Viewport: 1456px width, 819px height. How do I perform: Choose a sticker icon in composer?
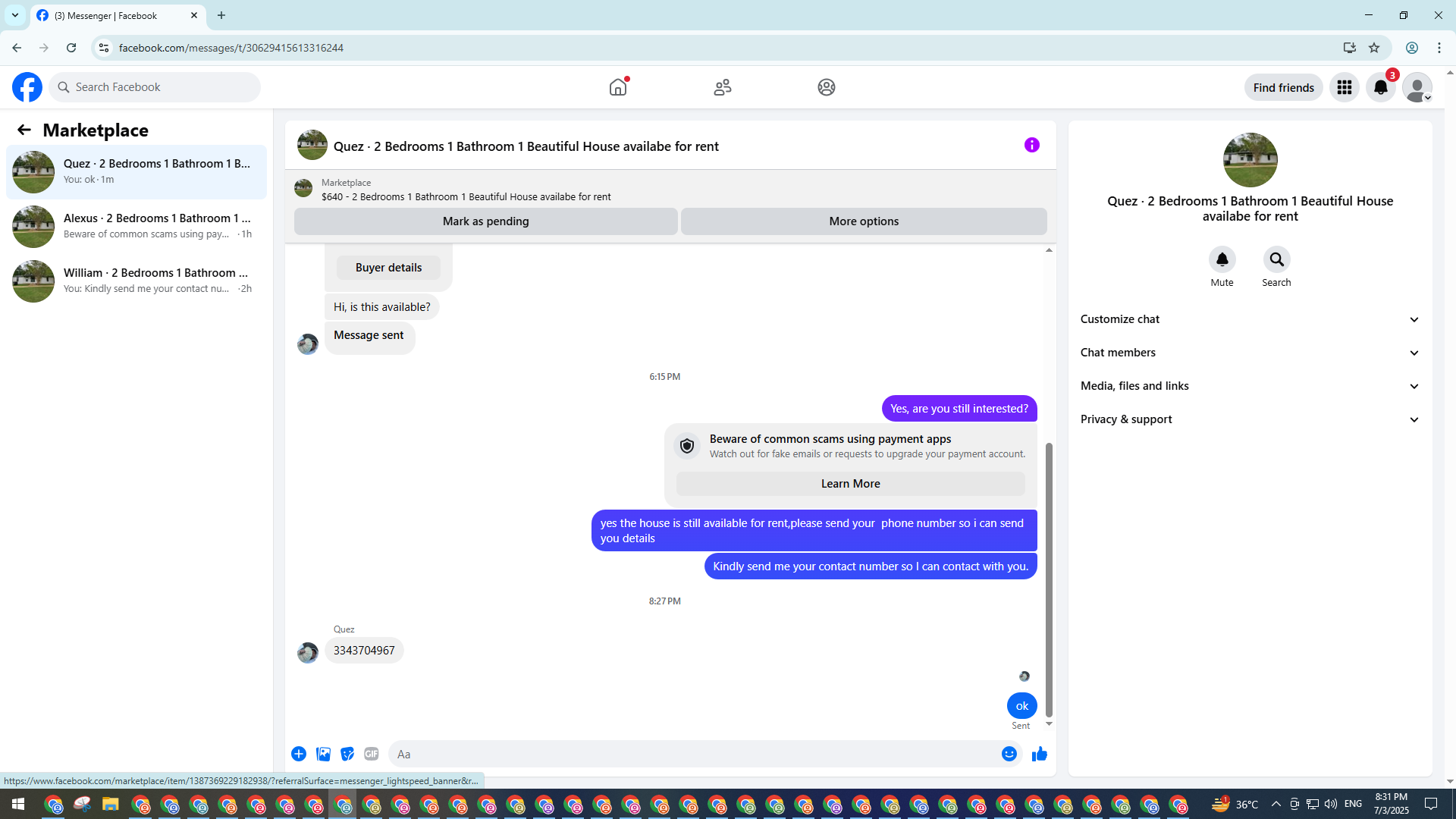point(347,754)
